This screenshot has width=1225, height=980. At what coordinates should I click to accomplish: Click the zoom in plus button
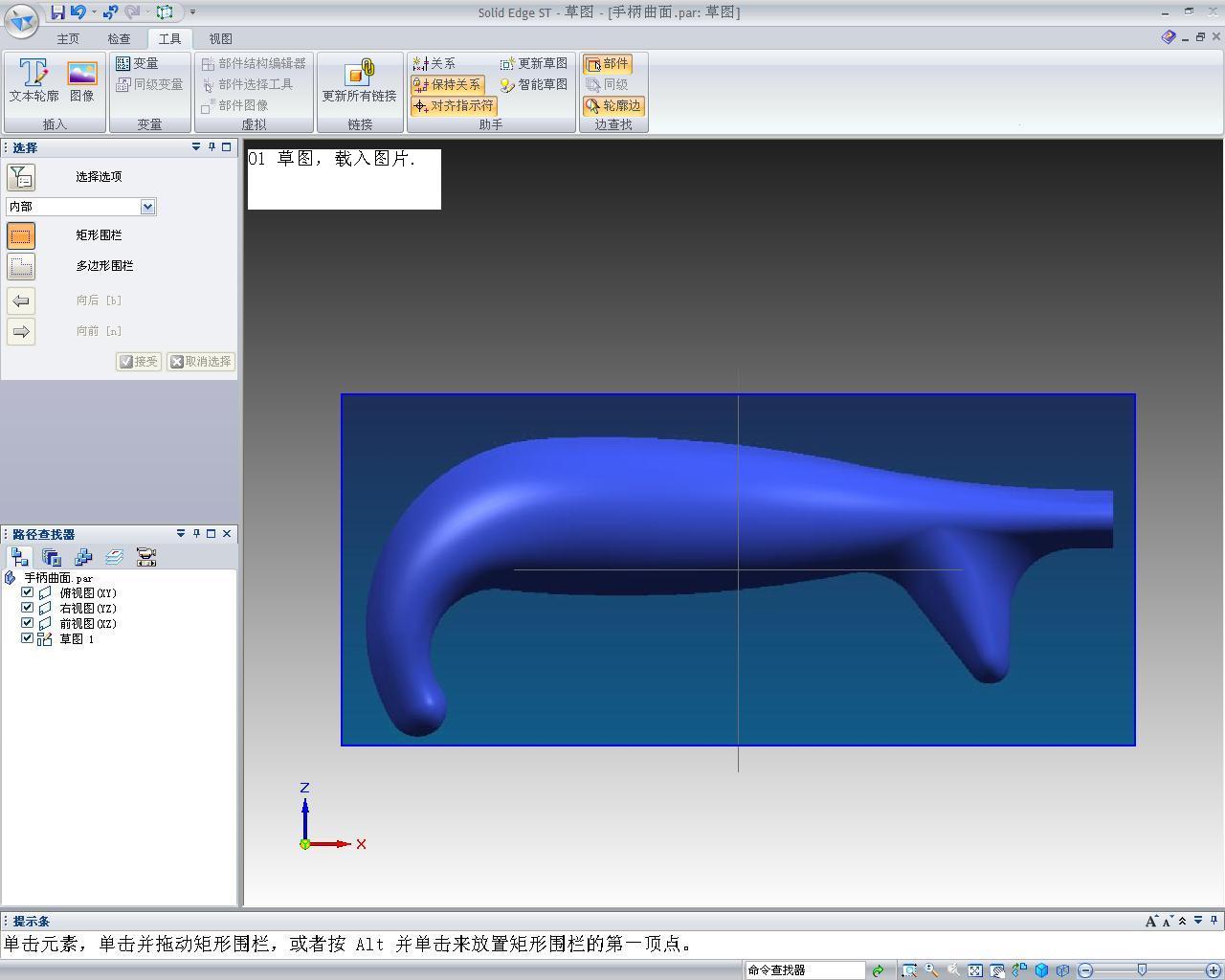(x=1214, y=970)
